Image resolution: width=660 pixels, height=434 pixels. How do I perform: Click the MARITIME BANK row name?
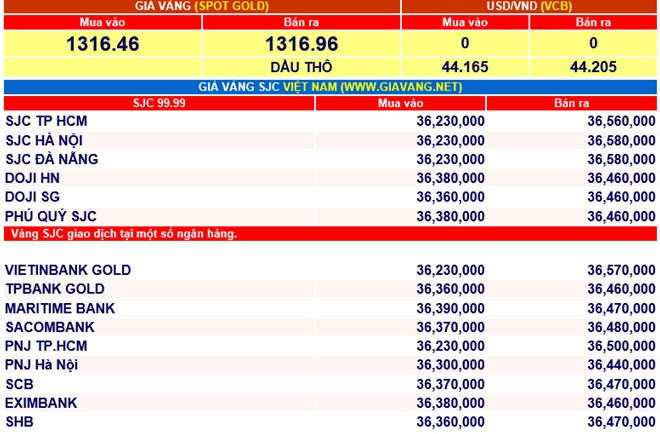pos(60,308)
